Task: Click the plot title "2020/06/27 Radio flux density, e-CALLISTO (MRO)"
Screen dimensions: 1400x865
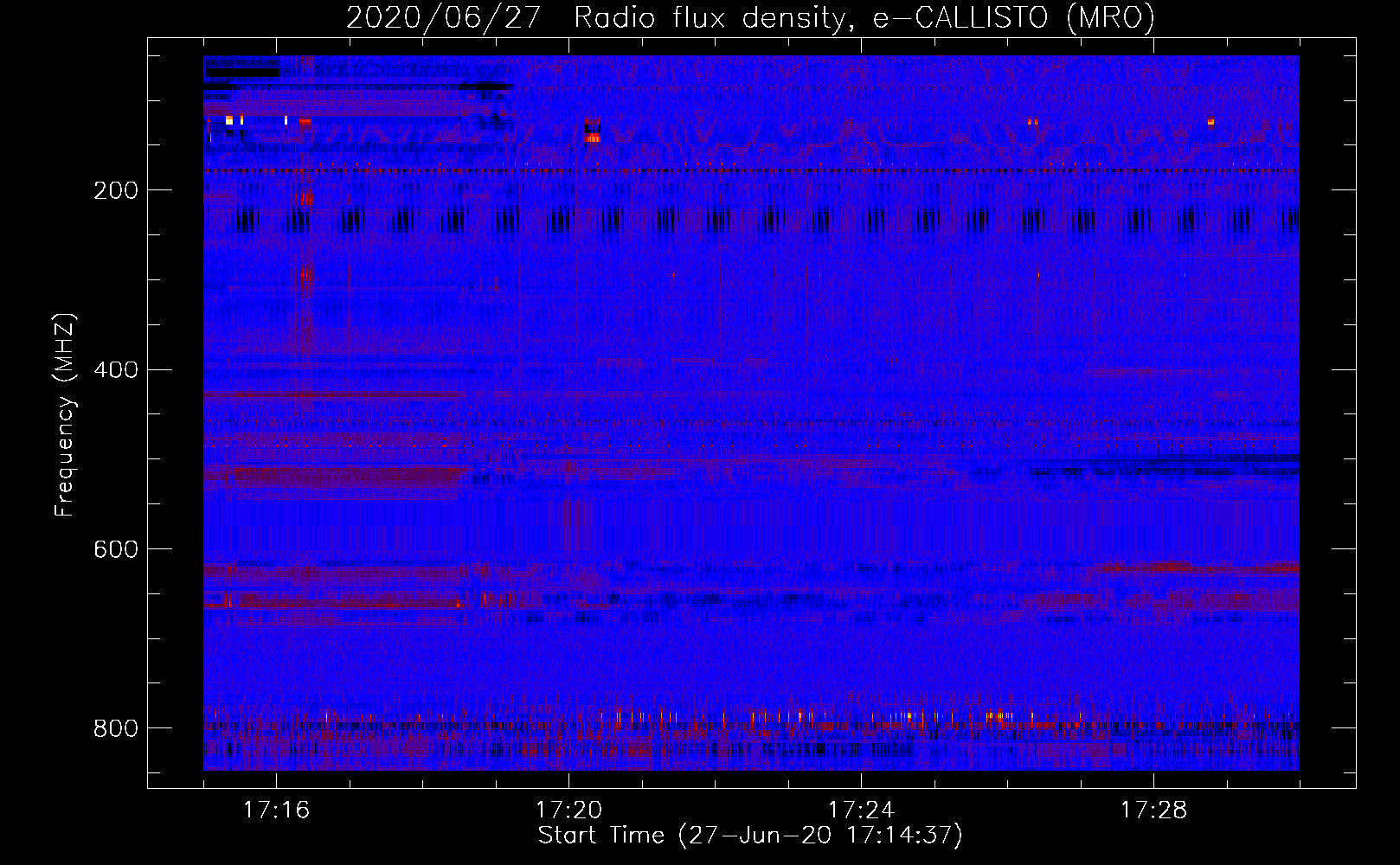Action: tap(750, 17)
